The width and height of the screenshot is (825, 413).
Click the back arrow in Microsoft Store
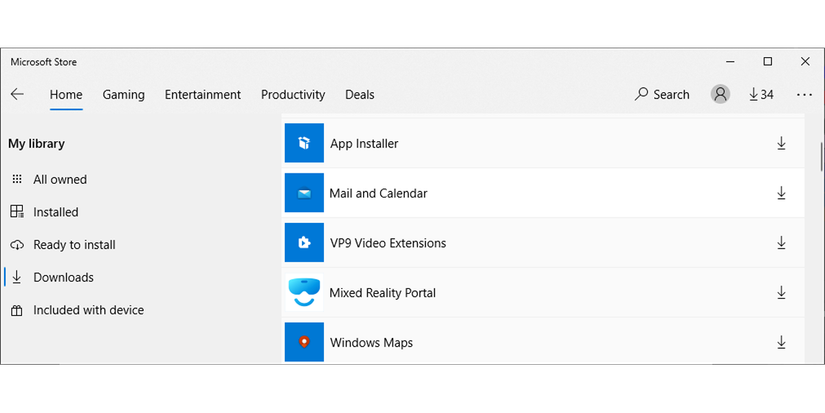pyautogui.click(x=17, y=94)
